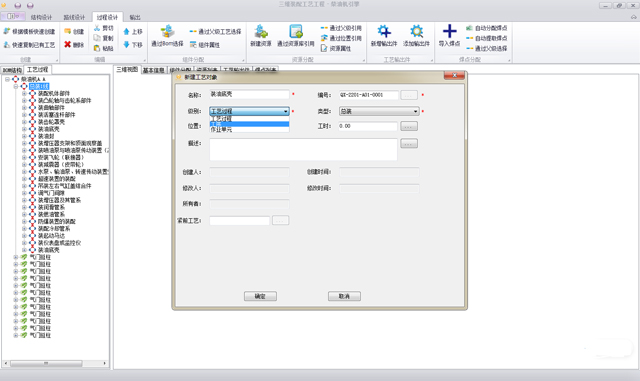Click the 粘贴 clipboard icon
Viewport: 640px width, 381px height.
[x=97, y=48]
